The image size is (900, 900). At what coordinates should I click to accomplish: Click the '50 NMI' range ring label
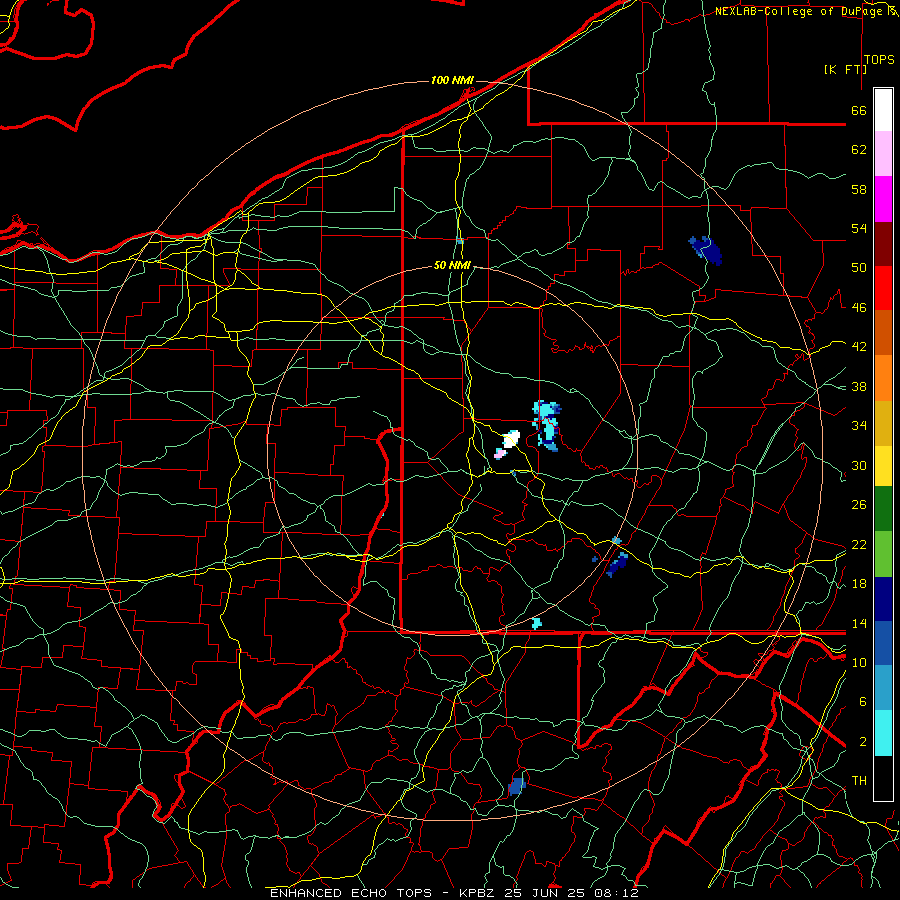coord(452,265)
